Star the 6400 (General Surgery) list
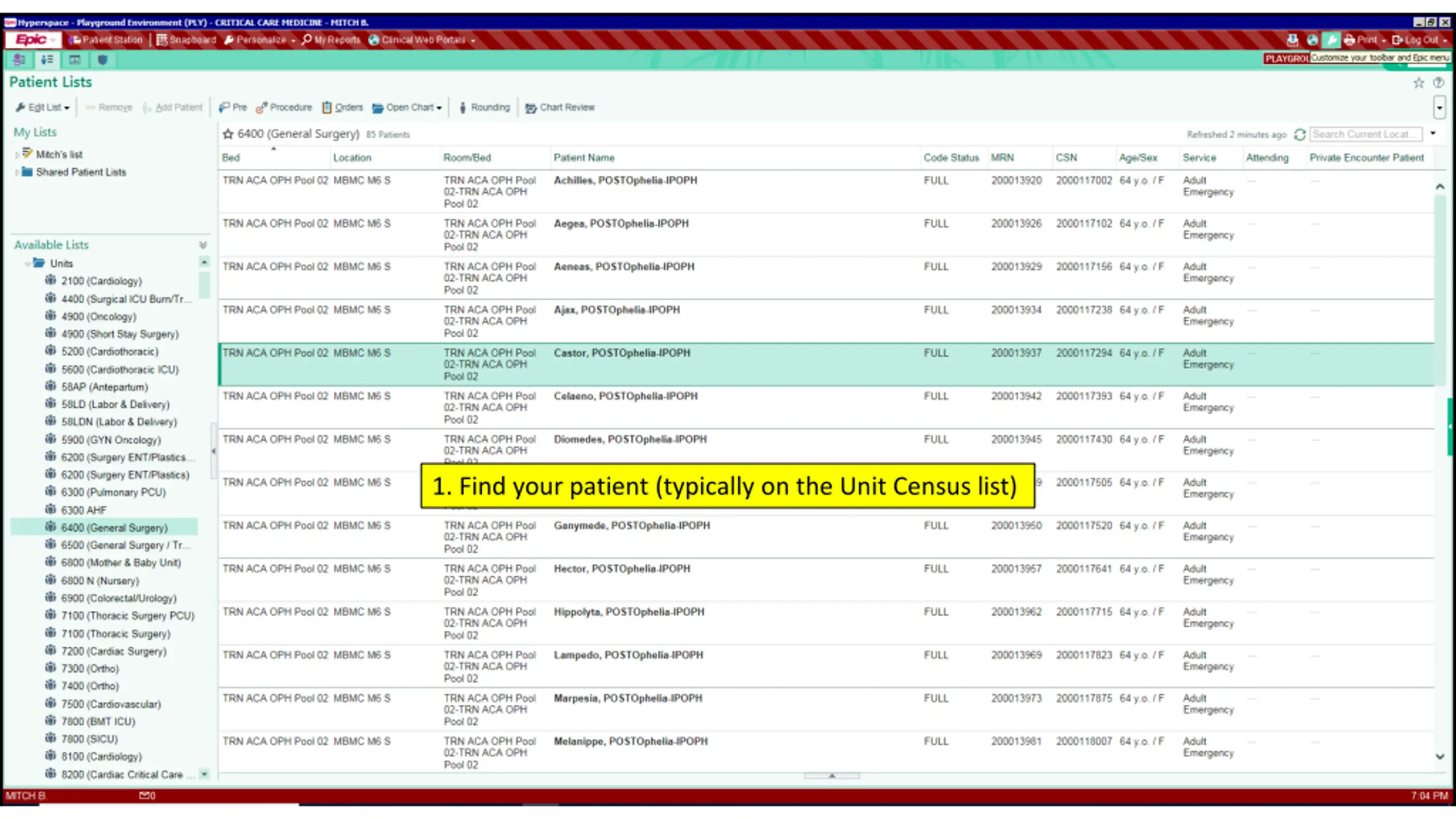 click(228, 134)
